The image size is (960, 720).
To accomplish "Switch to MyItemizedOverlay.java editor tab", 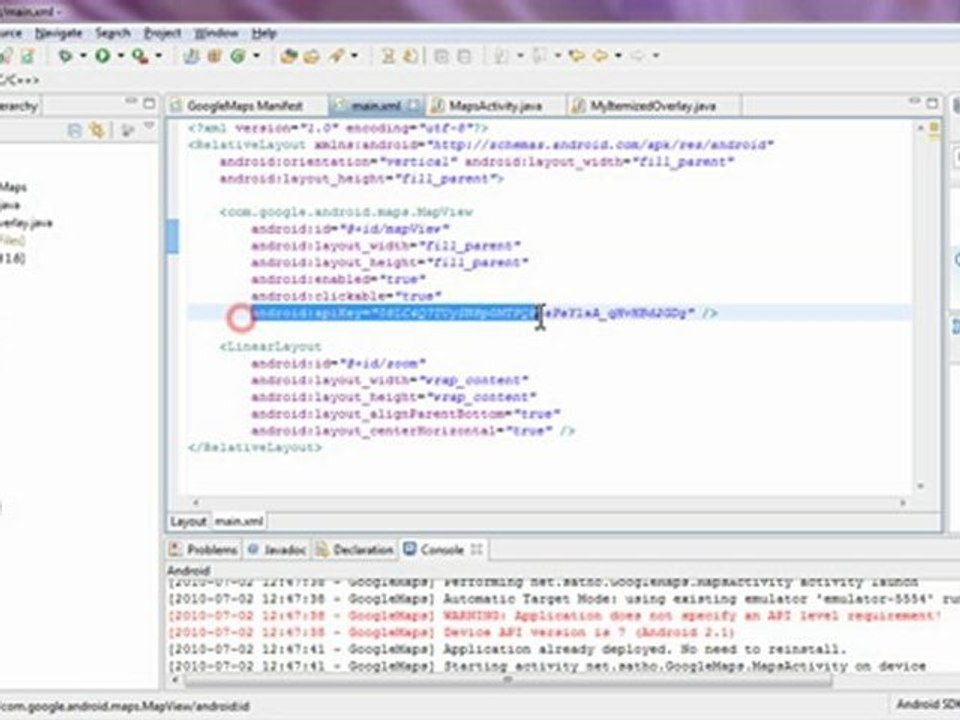I will click(x=653, y=106).
